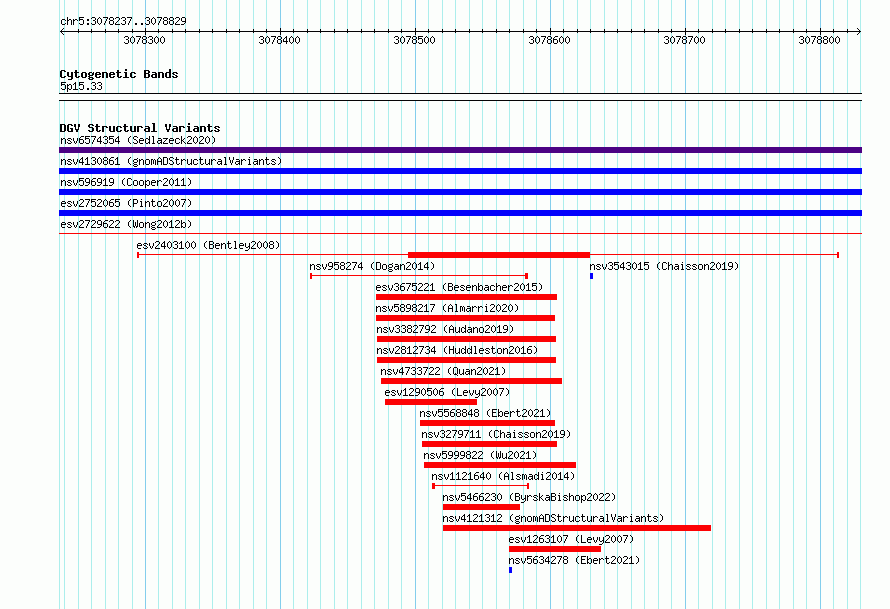
Task: Open the nsv5568848 (Ebert2021) label
Action: point(485,413)
